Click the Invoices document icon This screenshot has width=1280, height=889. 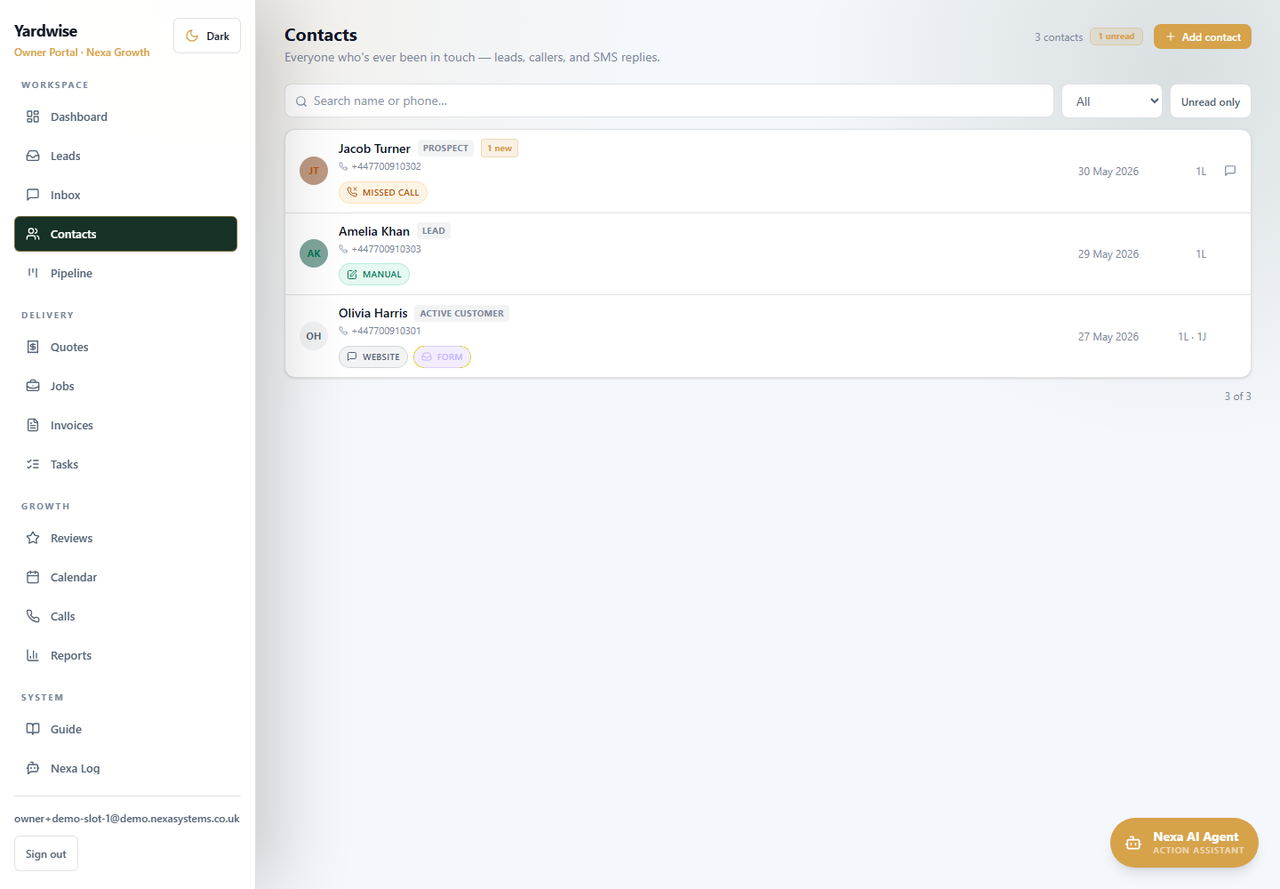click(33, 425)
